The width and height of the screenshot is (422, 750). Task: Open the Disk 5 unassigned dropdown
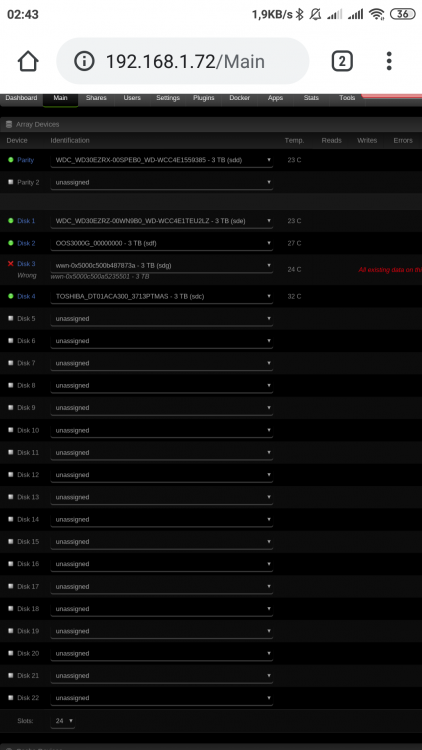click(x=162, y=319)
